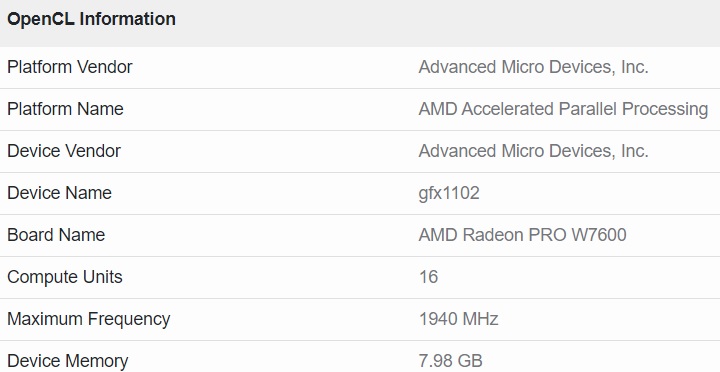The image size is (720, 372).
Task: Click the Device Vendor value Advanced Micro Devices
Action: 533,151
